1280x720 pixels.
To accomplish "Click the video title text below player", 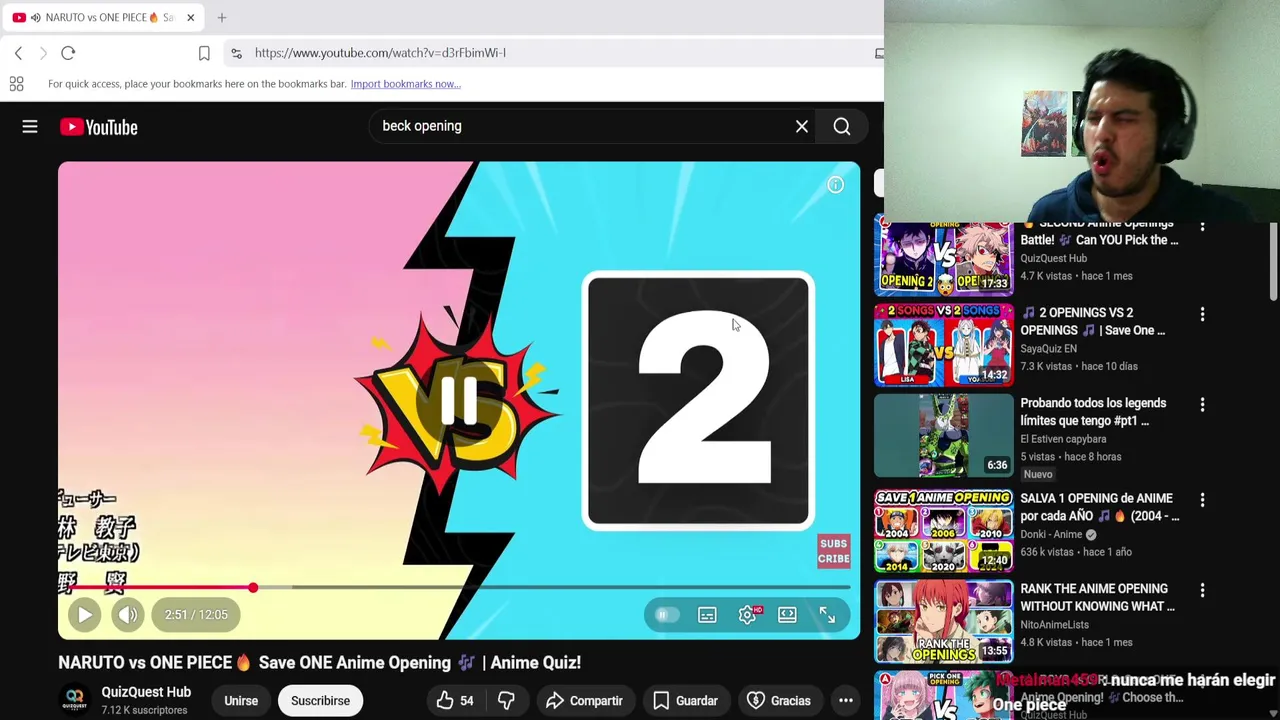I will (x=319, y=662).
